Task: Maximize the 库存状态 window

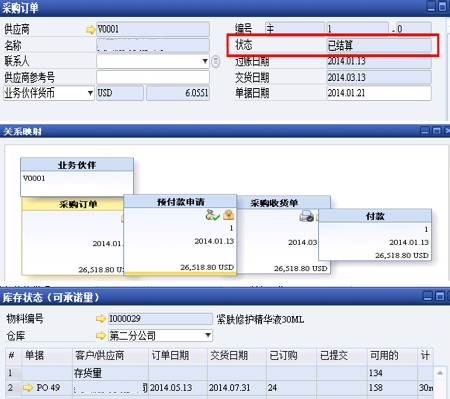Action: pyautogui.click(x=440, y=296)
